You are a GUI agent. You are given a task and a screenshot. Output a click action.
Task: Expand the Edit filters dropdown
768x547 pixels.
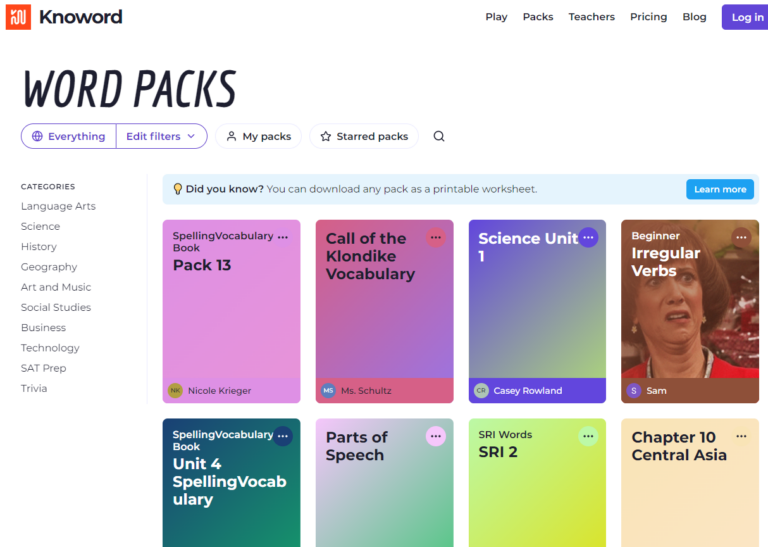click(x=161, y=137)
